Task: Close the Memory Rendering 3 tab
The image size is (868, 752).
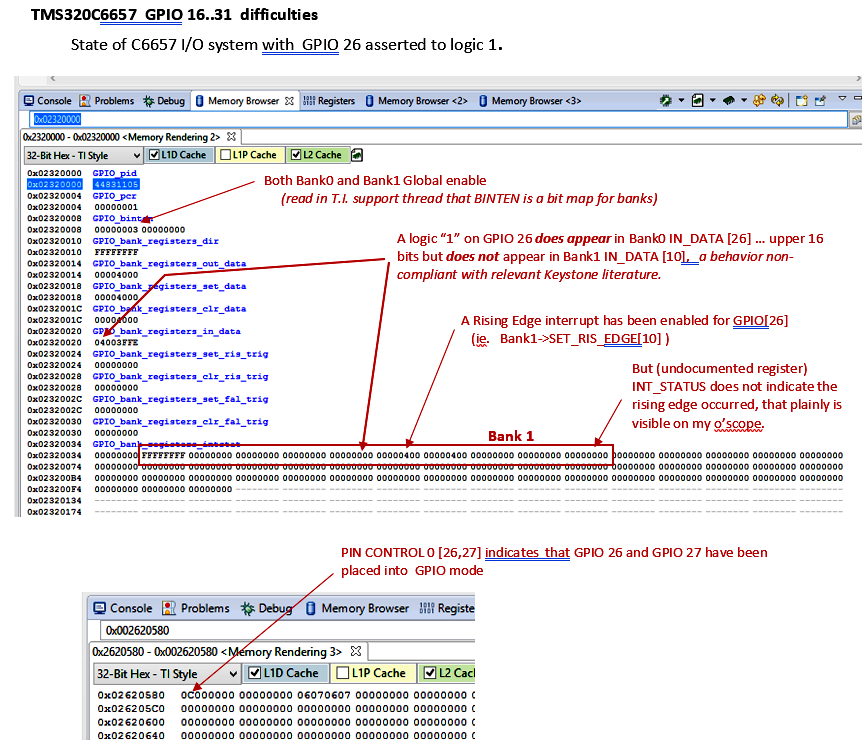Action: pos(356,651)
